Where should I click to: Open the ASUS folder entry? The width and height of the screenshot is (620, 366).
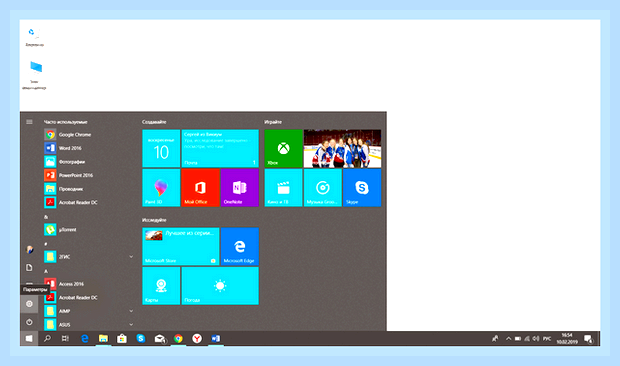pos(89,324)
